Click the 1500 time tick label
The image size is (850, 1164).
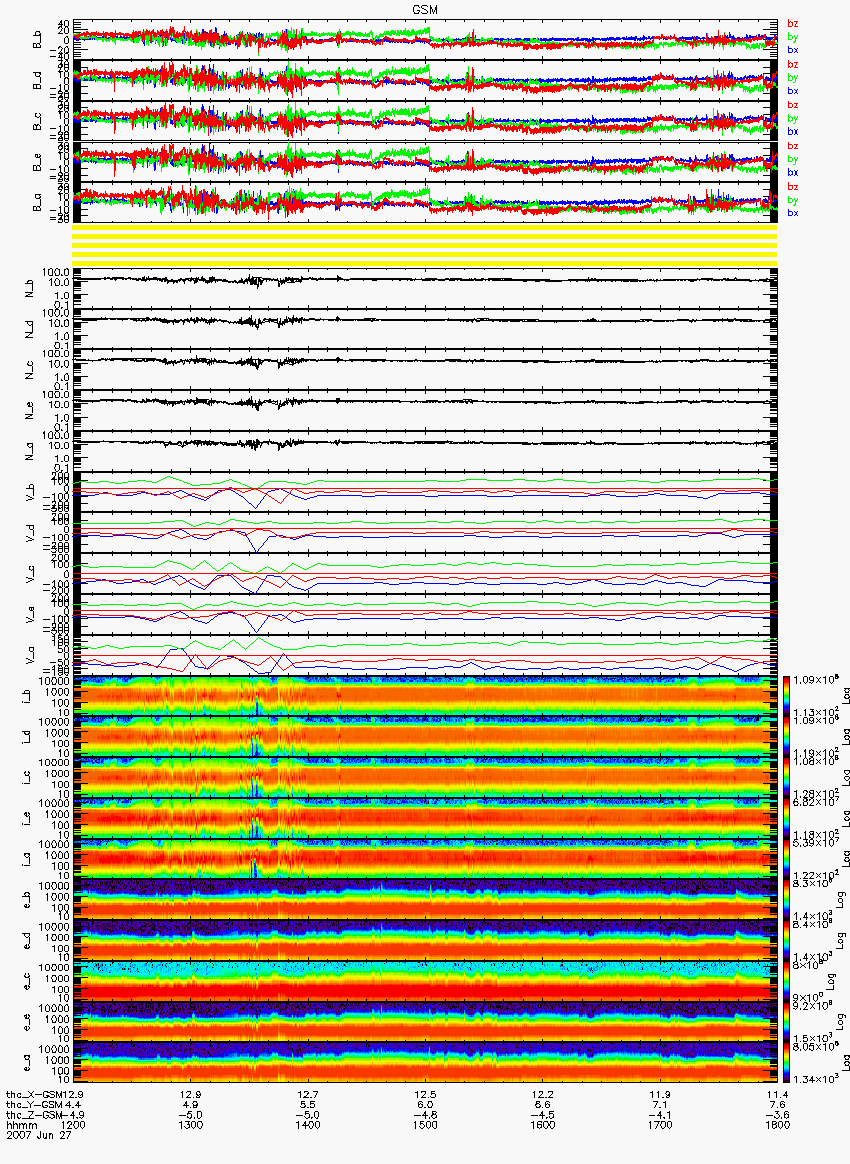tap(425, 1125)
